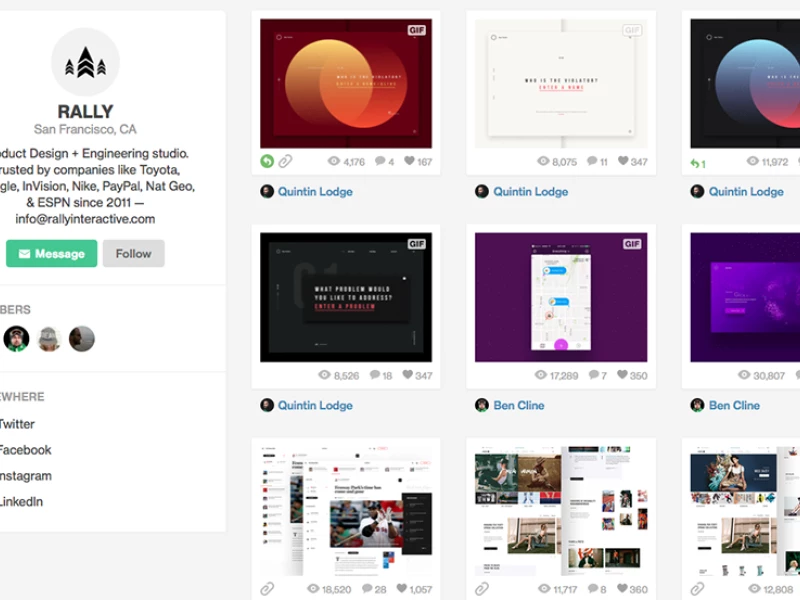This screenshot has height=600, width=800.
Task: Click views eye icon showing 11,972
Action: (753, 161)
